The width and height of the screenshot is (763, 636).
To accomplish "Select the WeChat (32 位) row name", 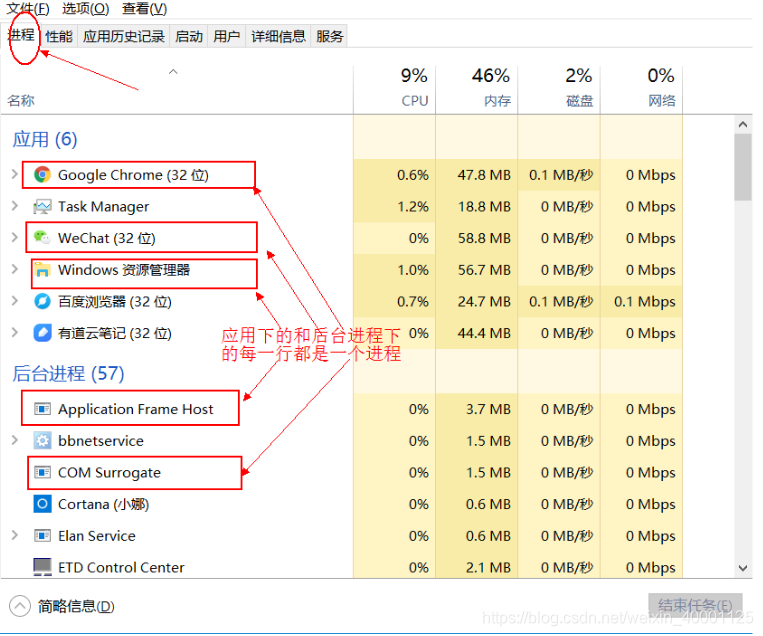I will click(x=107, y=238).
